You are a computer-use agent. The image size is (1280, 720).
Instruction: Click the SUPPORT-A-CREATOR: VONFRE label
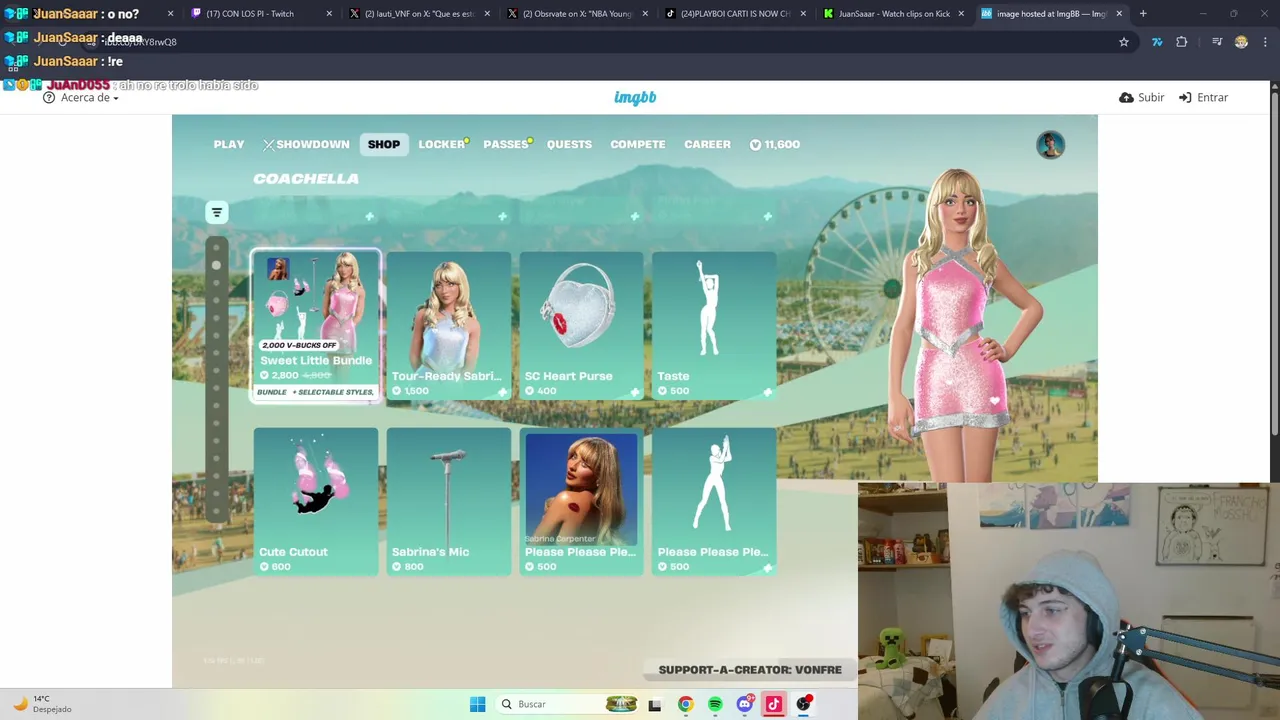(750, 670)
